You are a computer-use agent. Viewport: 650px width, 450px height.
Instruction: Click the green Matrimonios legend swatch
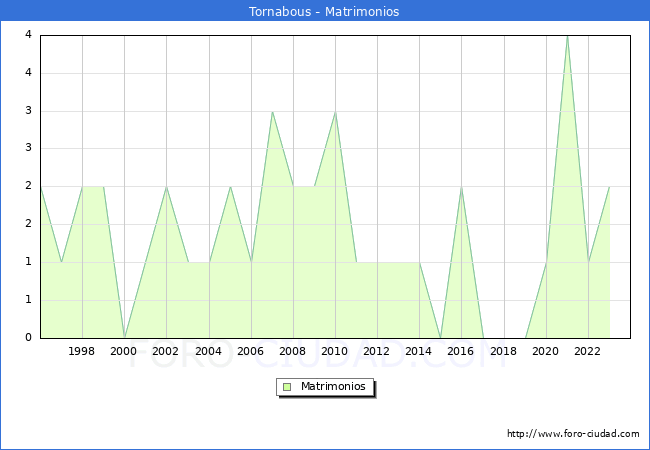pyautogui.click(x=287, y=387)
